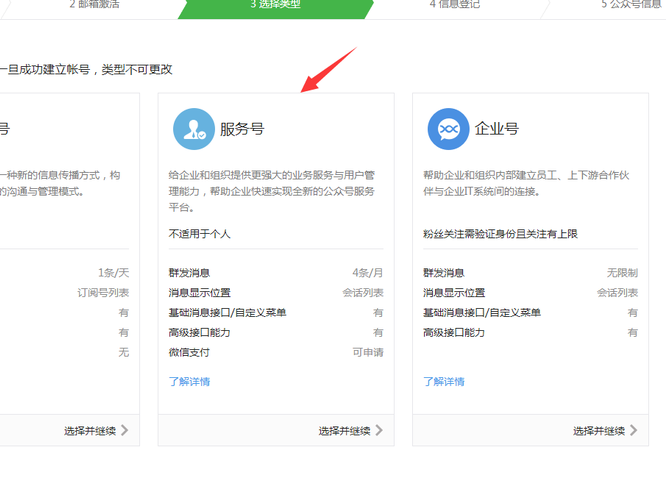The width and height of the screenshot is (666, 500).
Task: Click chevron arrow in 企业号 card footer
Action: point(633,430)
